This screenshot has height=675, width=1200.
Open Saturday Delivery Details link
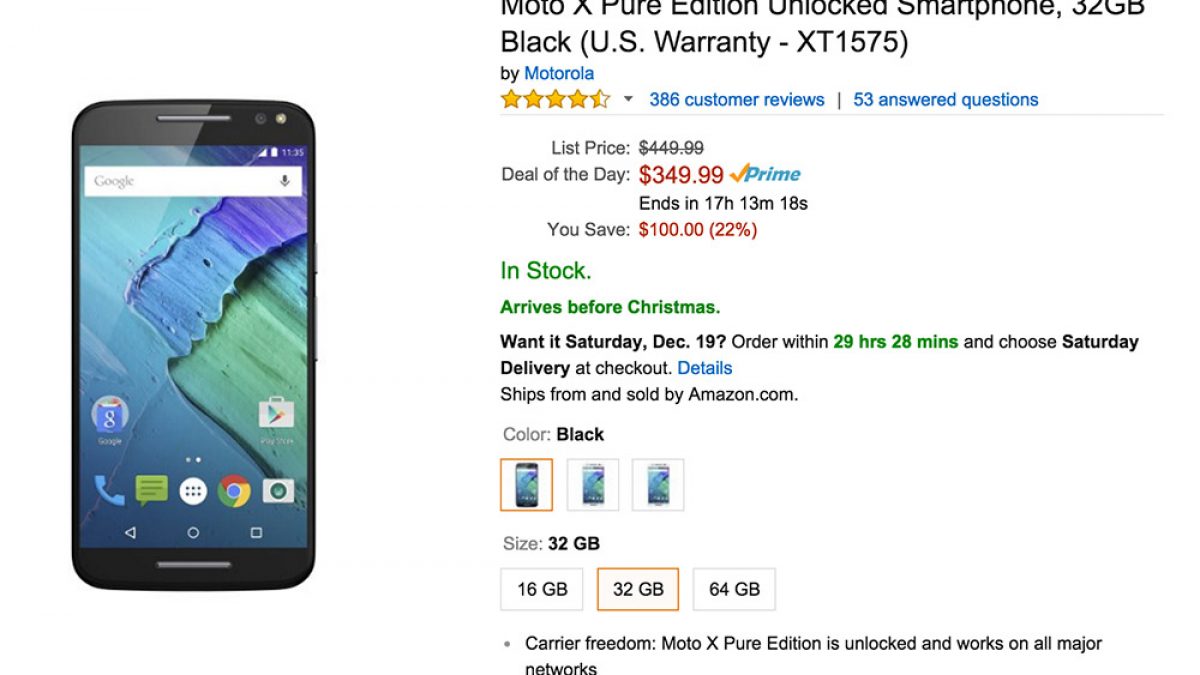[x=705, y=368]
